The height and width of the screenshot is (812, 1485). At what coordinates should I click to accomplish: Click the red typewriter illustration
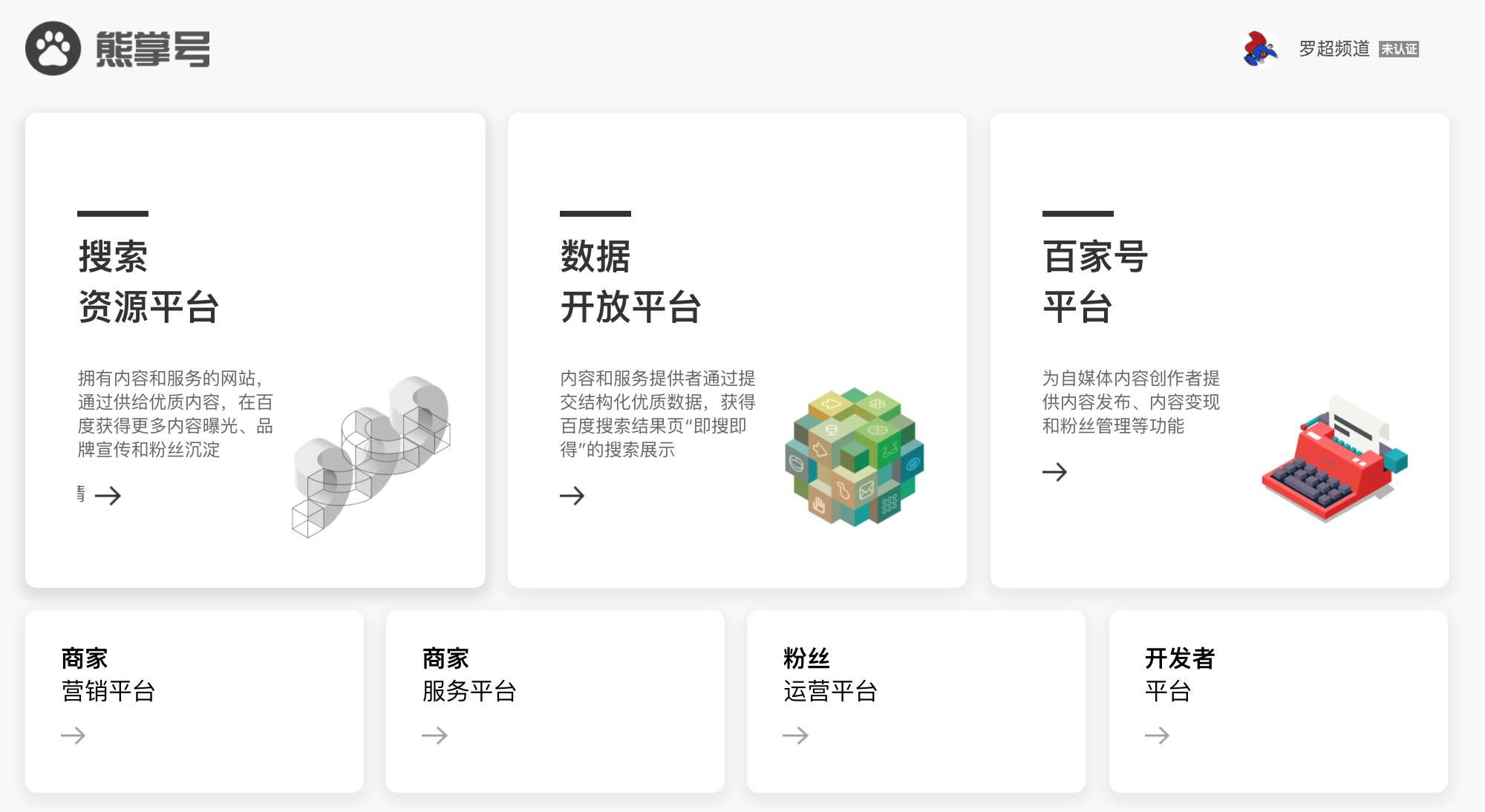(x=1334, y=459)
